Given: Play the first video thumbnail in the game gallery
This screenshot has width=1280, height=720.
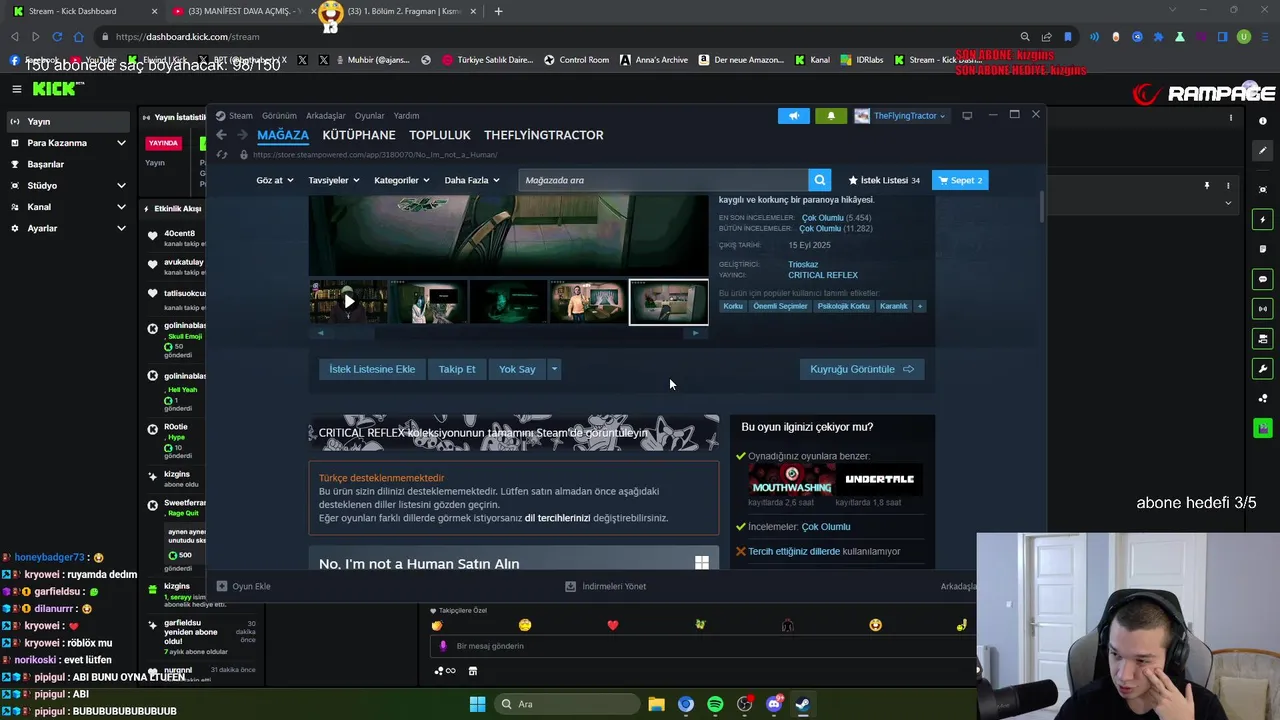Looking at the screenshot, I should 349,302.
